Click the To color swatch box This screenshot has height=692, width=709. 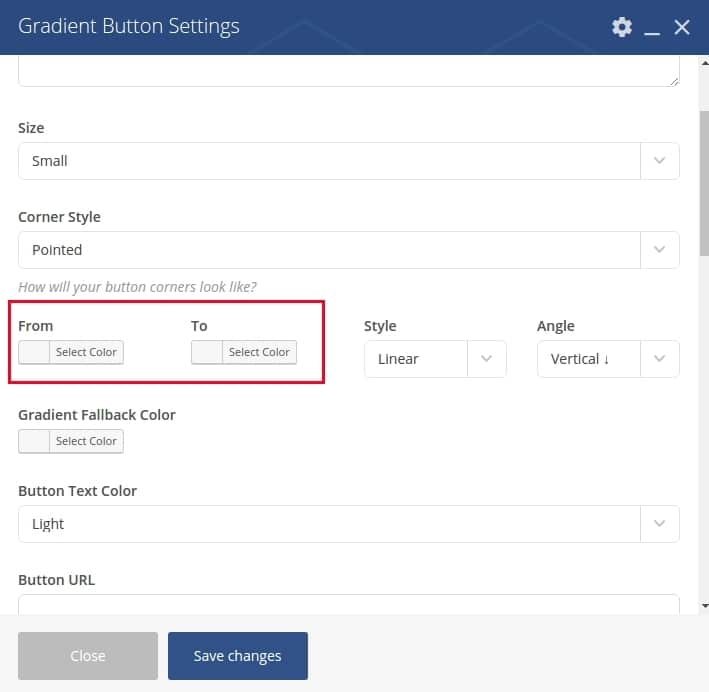click(207, 352)
